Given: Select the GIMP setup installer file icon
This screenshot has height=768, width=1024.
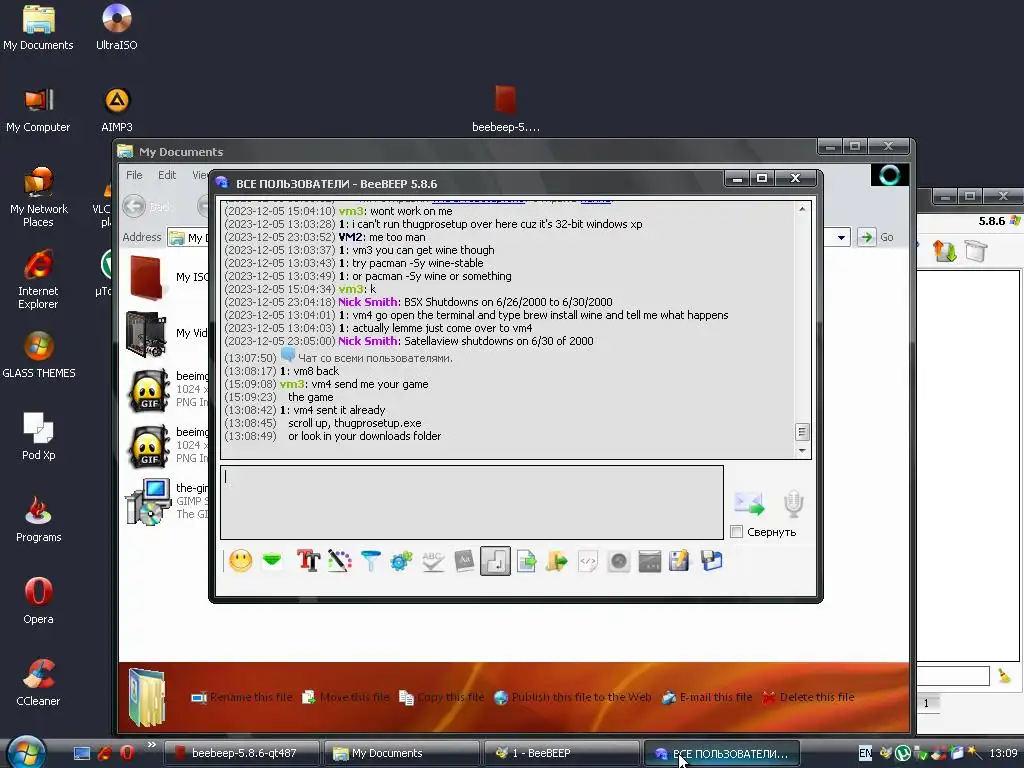Looking at the screenshot, I should (x=147, y=502).
